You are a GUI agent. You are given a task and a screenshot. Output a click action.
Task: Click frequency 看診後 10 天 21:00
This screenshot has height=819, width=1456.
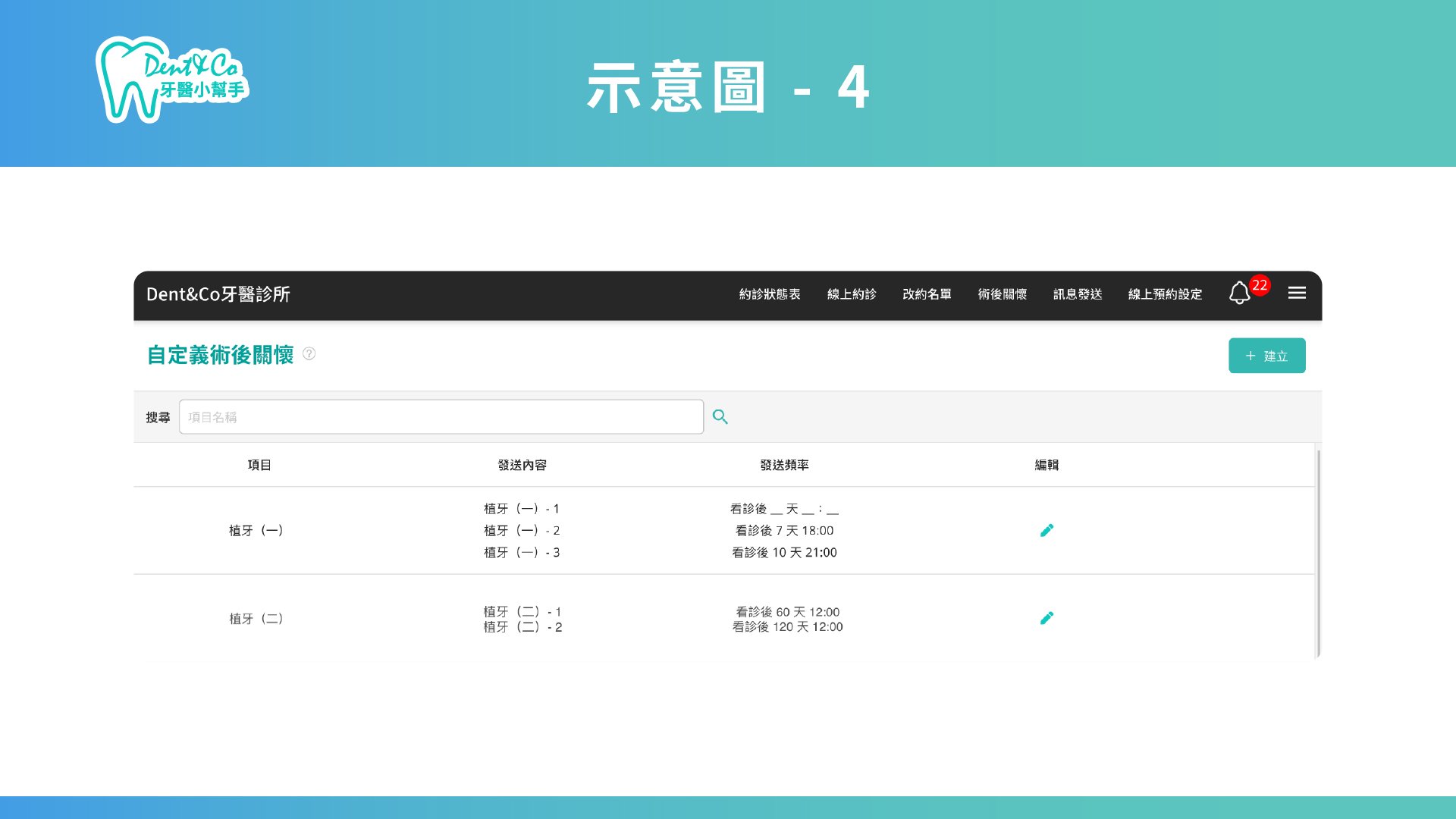(784, 553)
